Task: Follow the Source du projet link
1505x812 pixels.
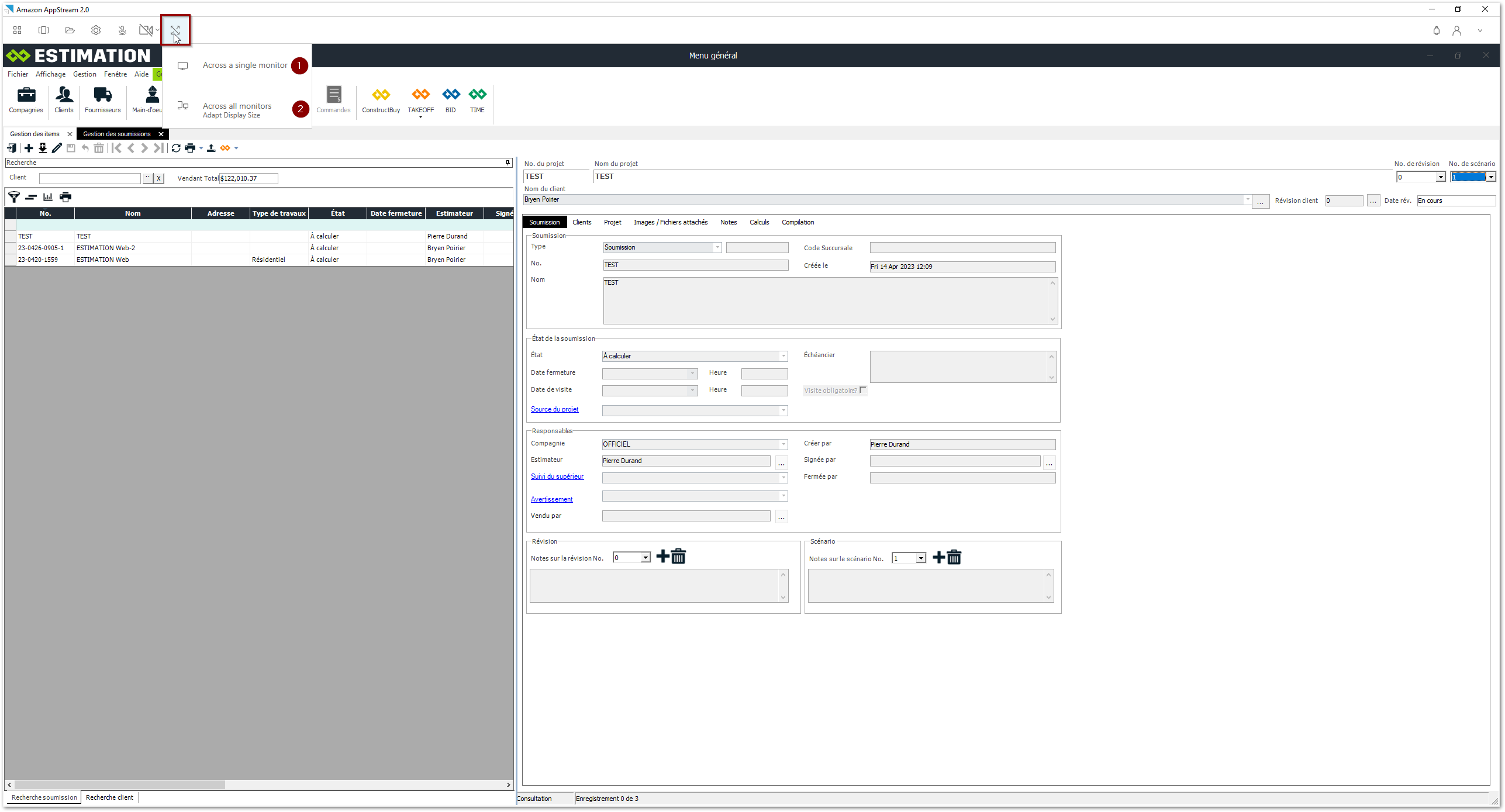Action: coord(554,410)
